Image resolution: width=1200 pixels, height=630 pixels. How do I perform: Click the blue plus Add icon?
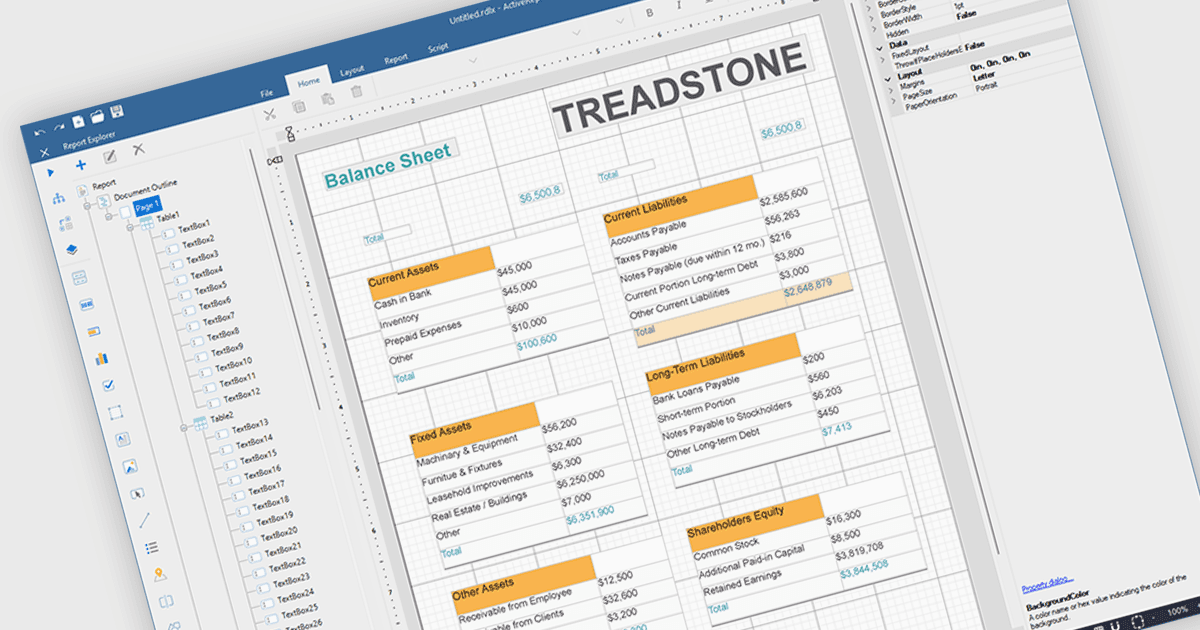(x=81, y=165)
